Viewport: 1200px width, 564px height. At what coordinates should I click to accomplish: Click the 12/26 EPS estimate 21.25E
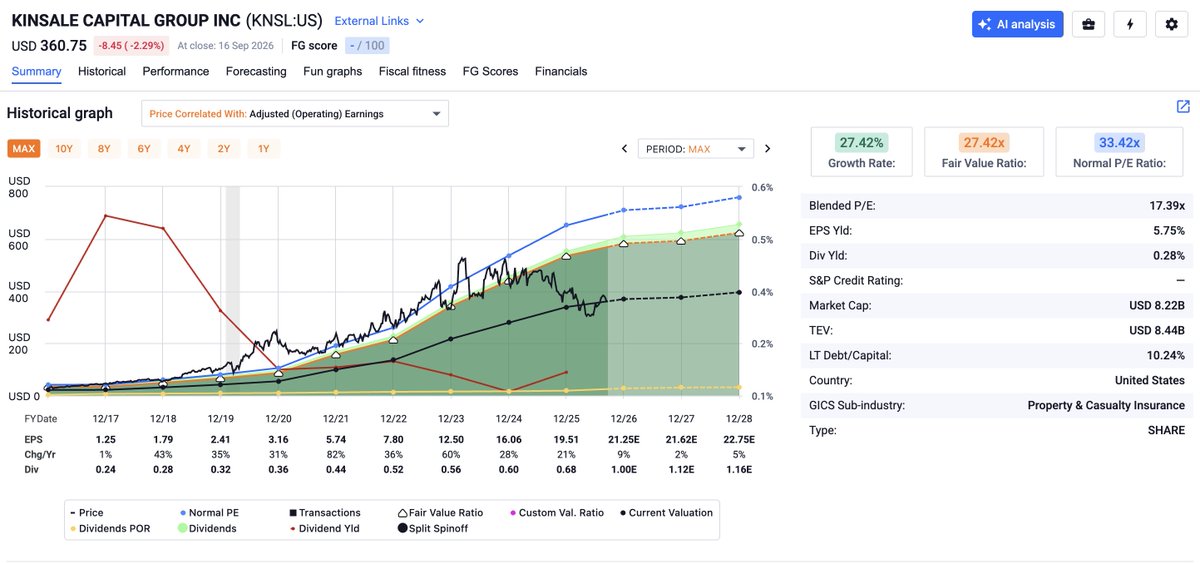(623, 439)
